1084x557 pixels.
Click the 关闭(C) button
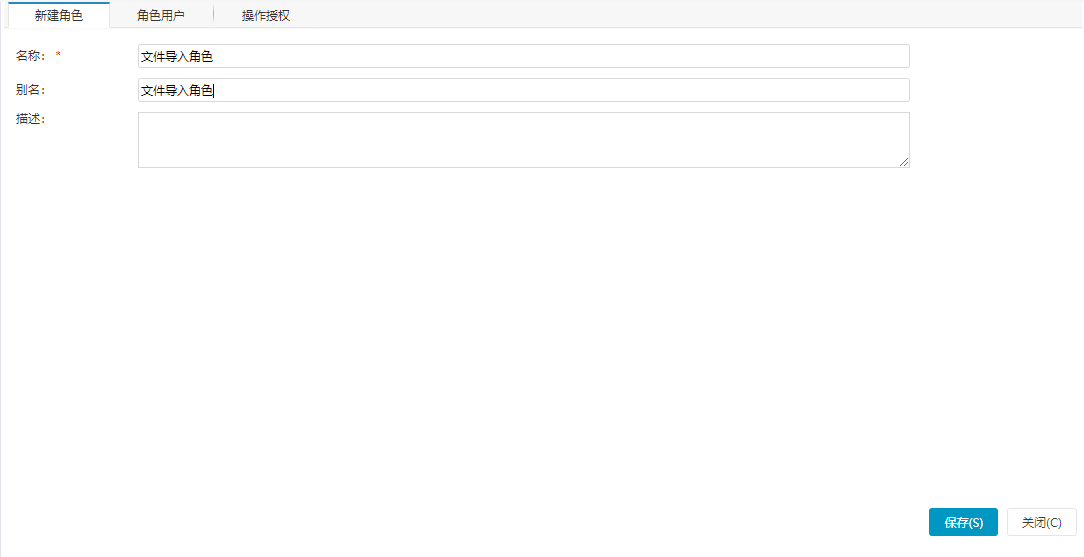point(1042,522)
